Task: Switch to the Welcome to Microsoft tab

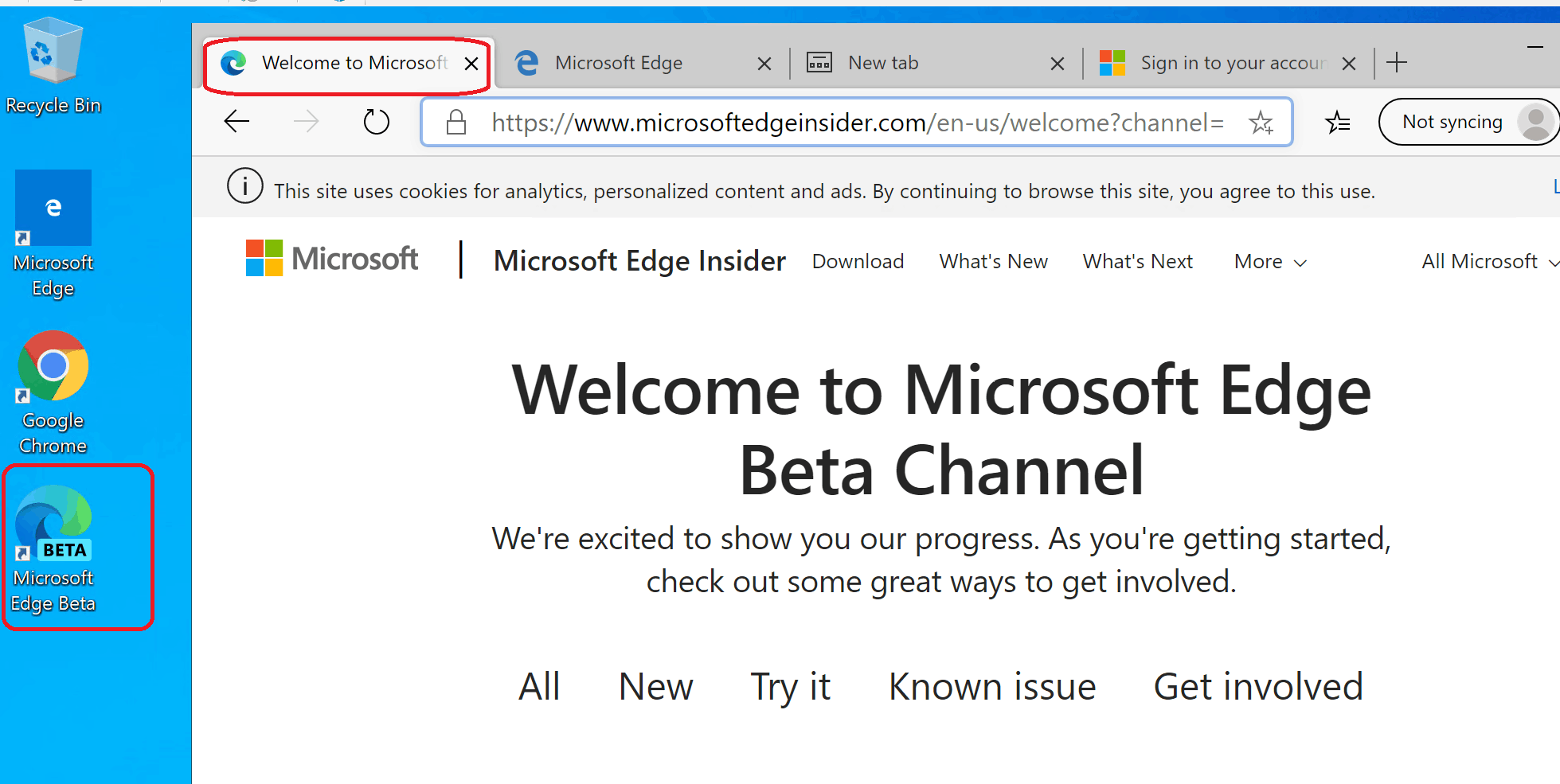Action: tap(347, 64)
